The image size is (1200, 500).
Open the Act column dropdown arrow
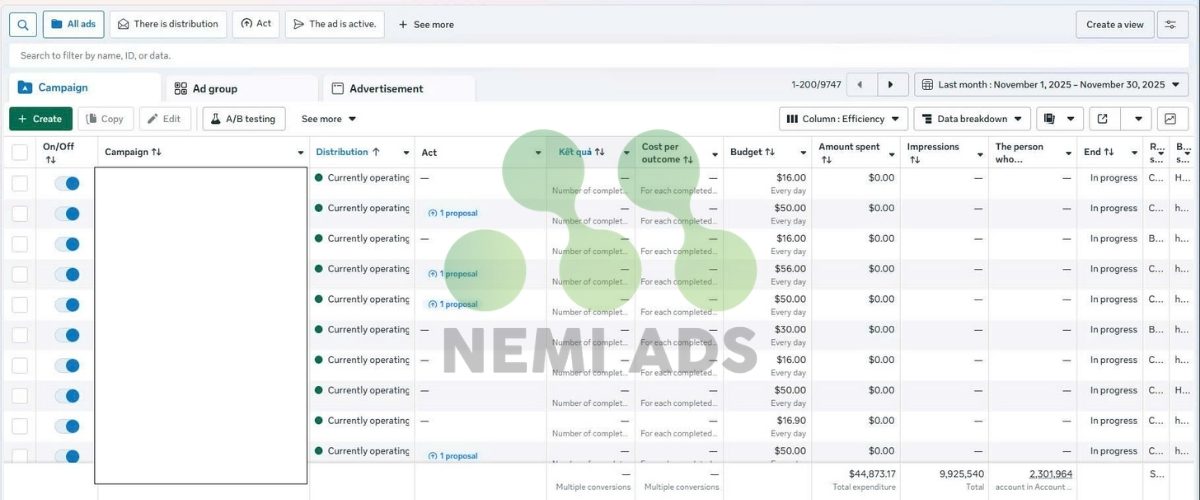(538, 153)
